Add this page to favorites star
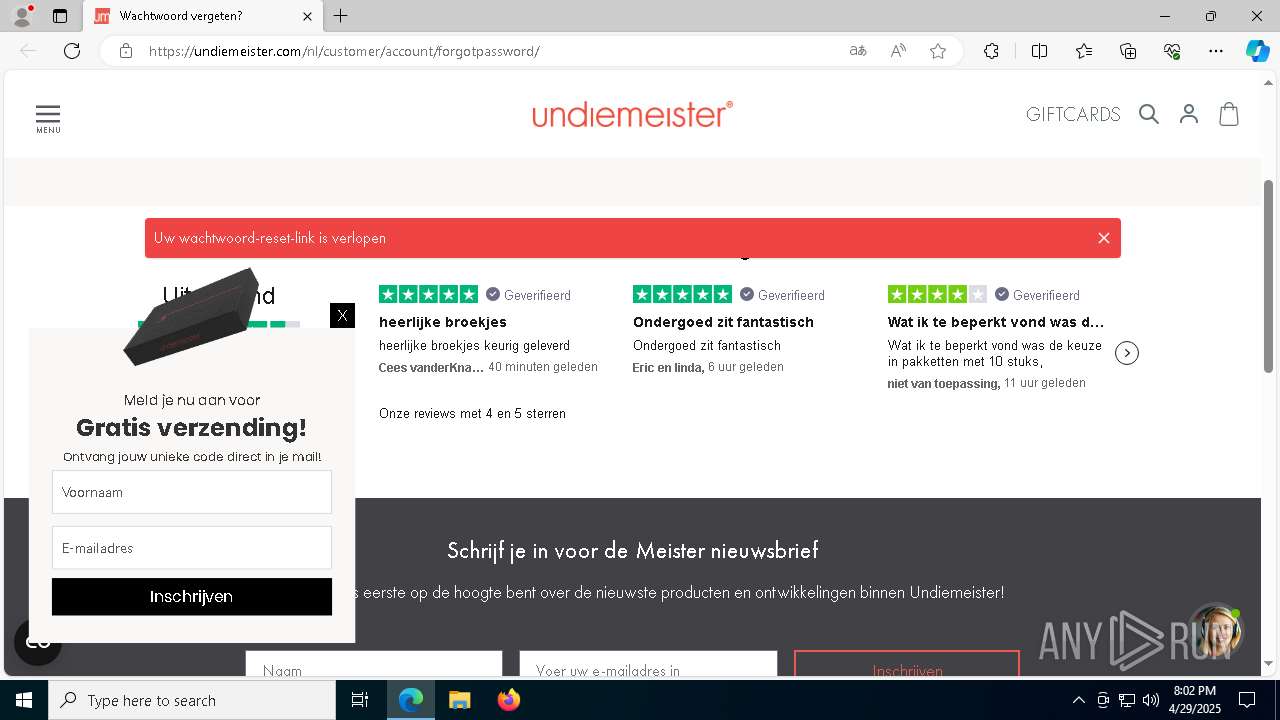 938,51
